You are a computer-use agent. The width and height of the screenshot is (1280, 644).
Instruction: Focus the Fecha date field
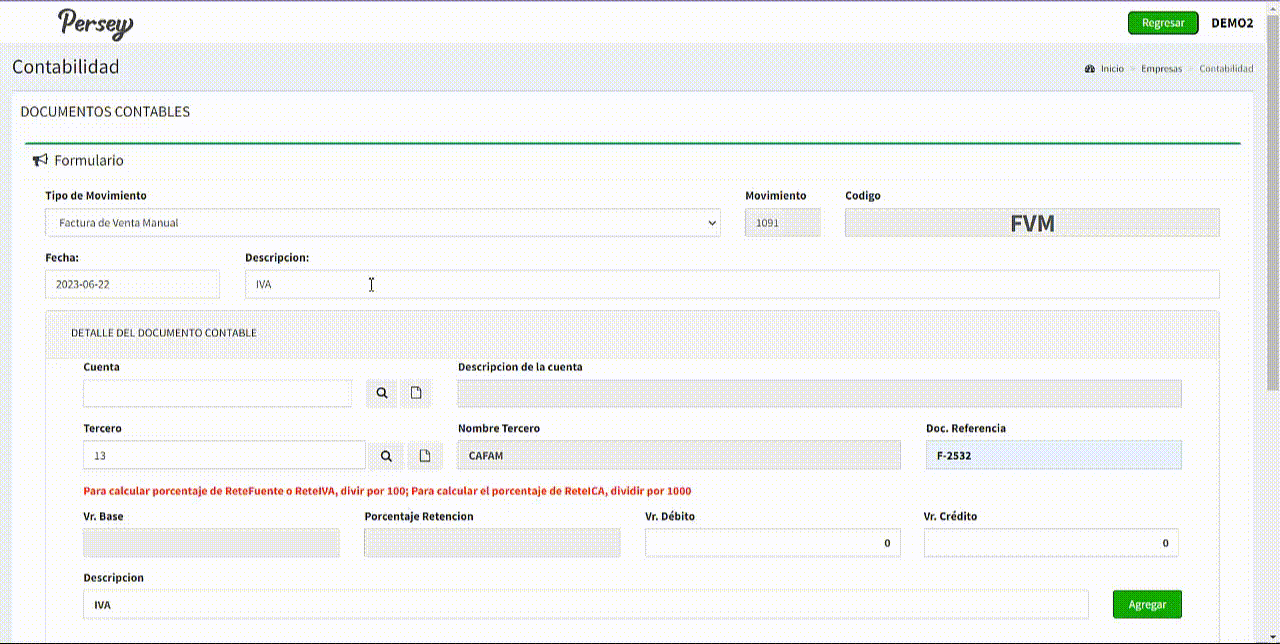pyautogui.click(x=132, y=284)
